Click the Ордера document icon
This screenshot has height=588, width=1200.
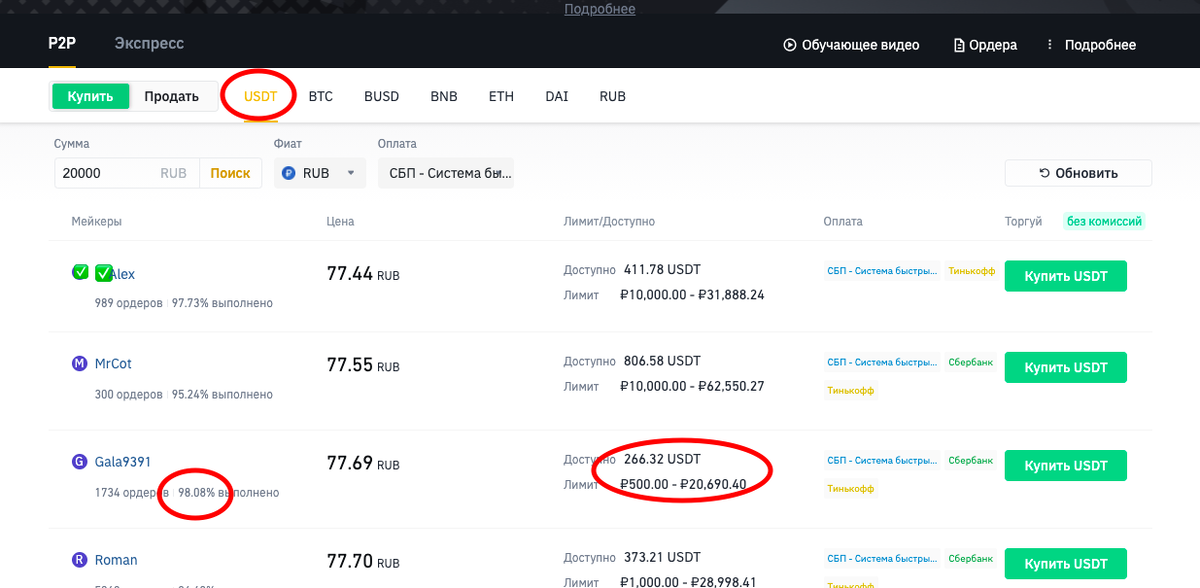pos(960,45)
